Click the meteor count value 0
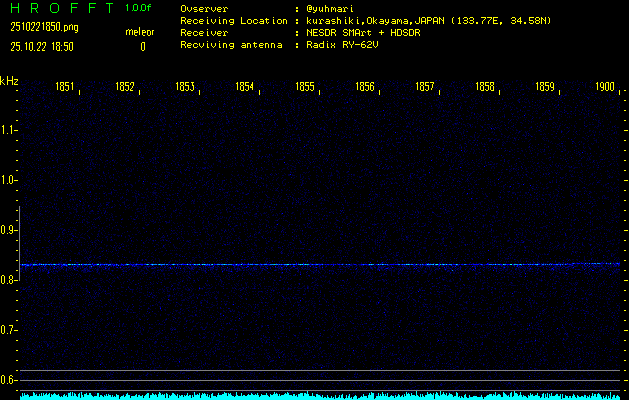This screenshot has height=400, width=629. click(x=142, y=46)
